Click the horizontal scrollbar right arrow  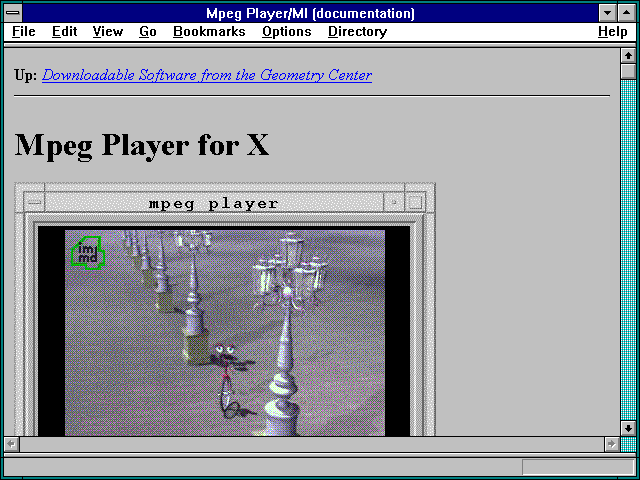click(x=611, y=444)
